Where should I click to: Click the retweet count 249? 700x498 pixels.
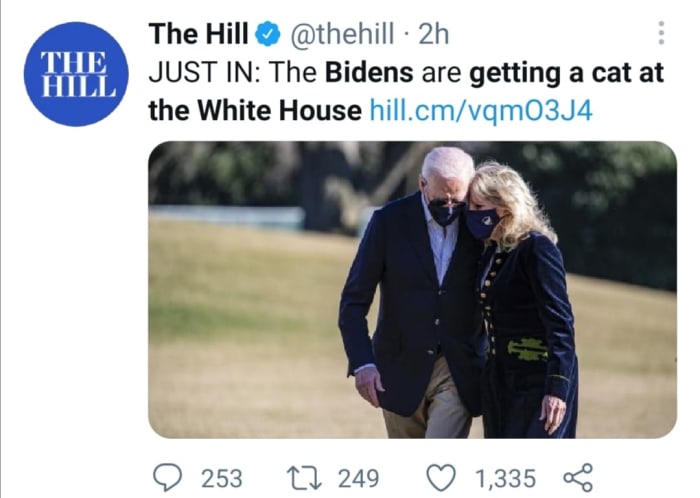coord(358,479)
